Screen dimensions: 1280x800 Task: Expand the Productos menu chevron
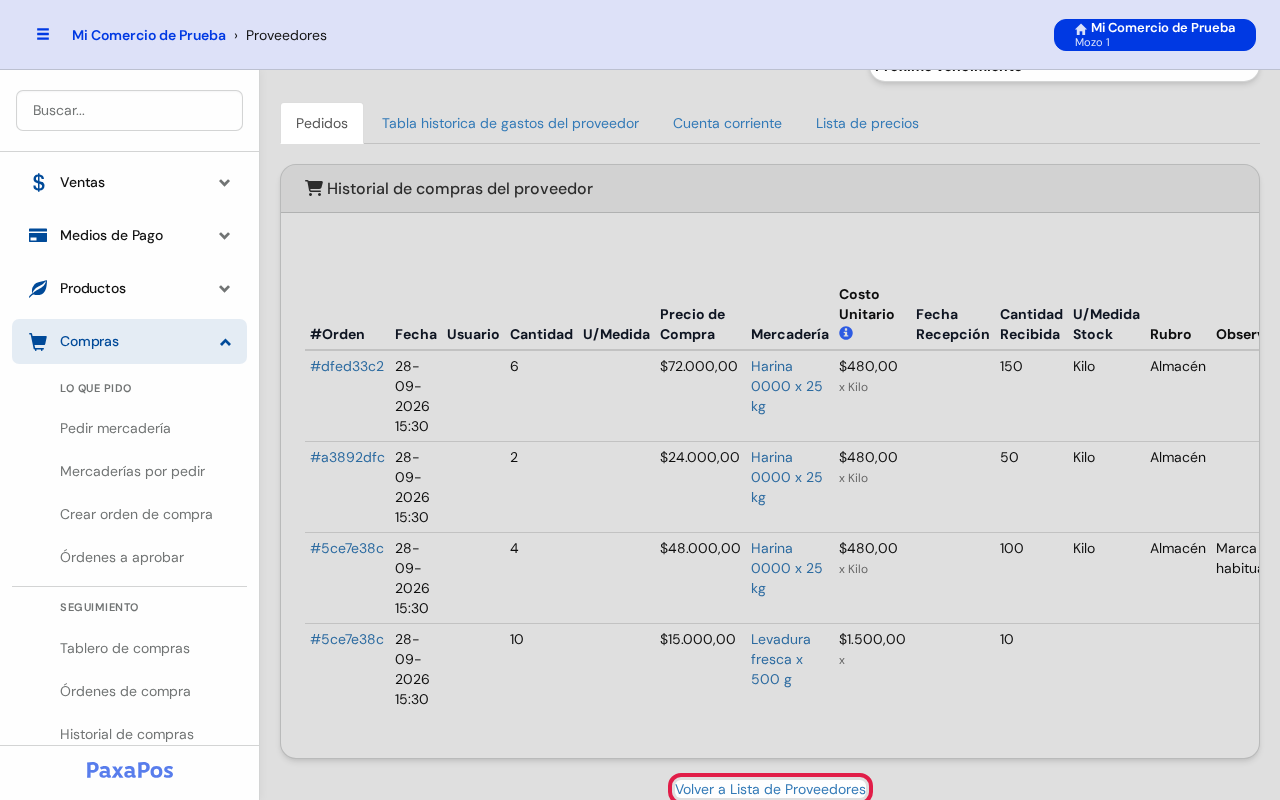[x=225, y=288]
